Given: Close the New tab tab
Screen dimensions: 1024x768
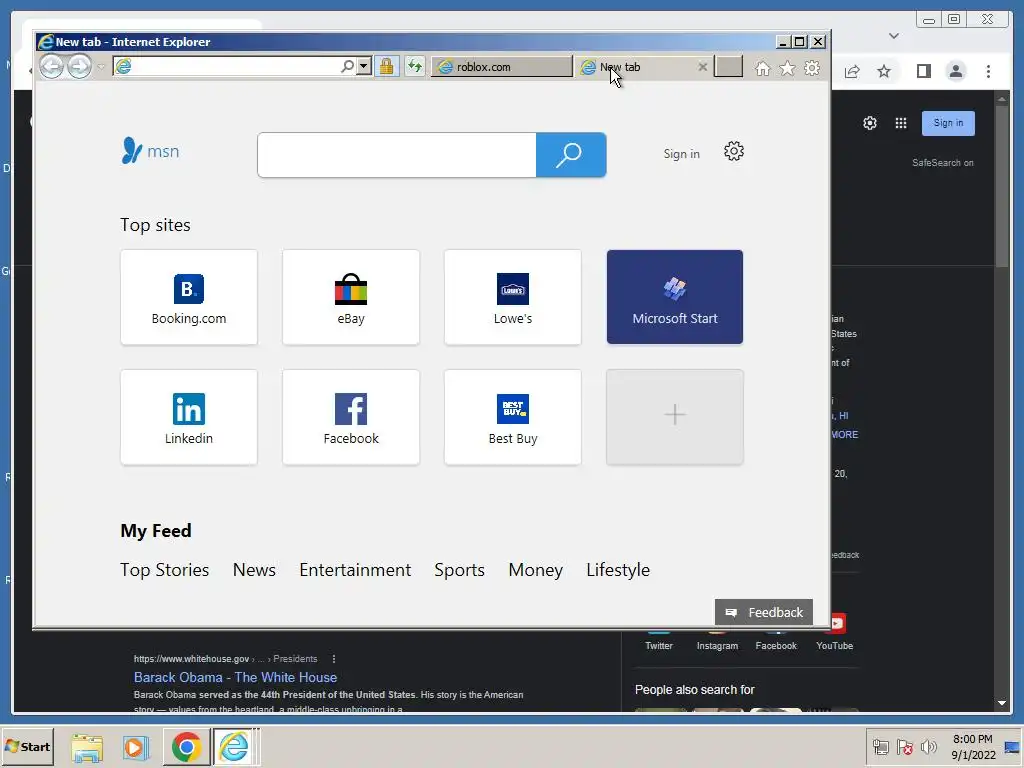Looking at the screenshot, I should [702, 67].
